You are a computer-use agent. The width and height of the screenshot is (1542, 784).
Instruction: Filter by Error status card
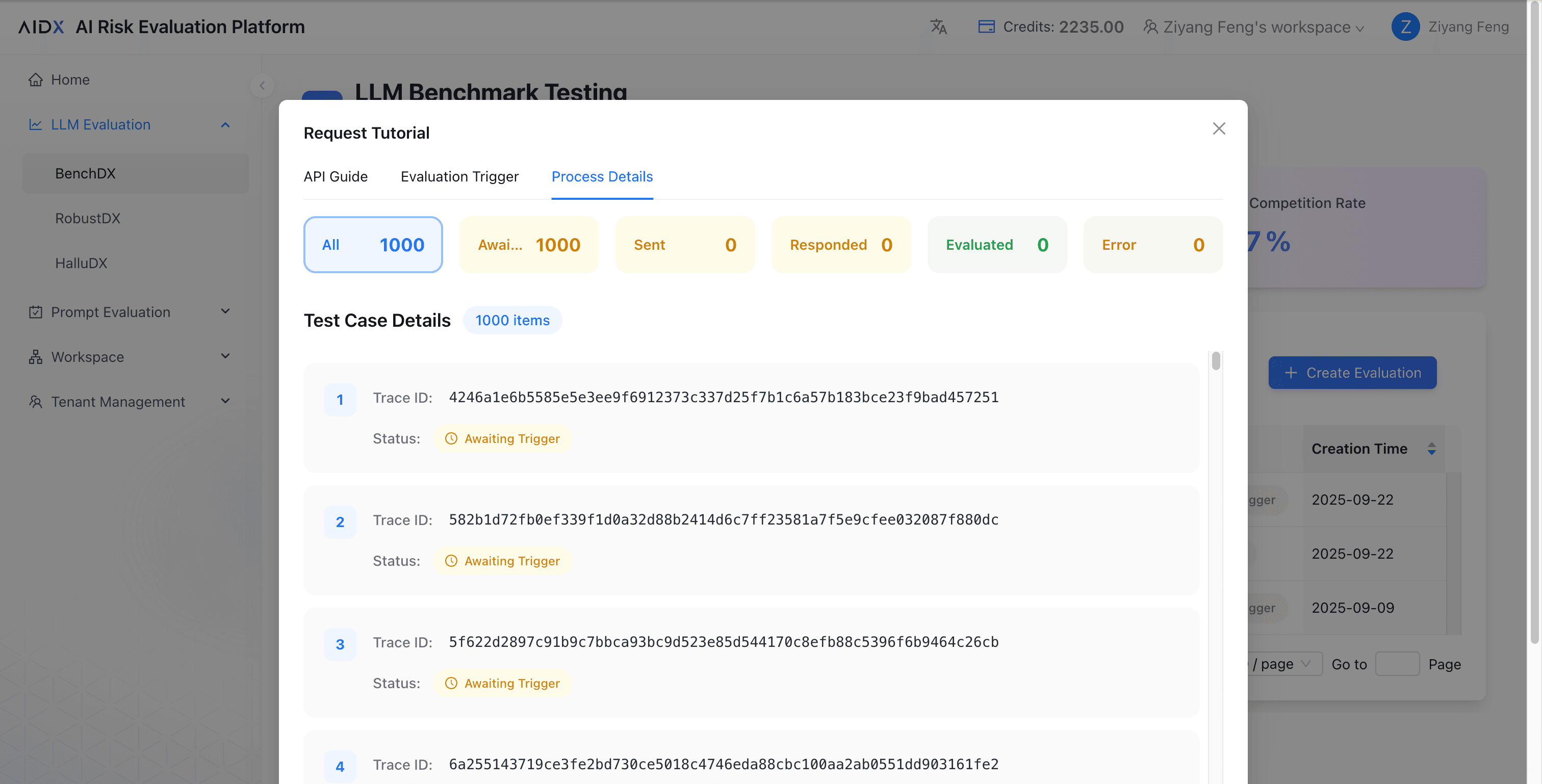(1153, 245)
